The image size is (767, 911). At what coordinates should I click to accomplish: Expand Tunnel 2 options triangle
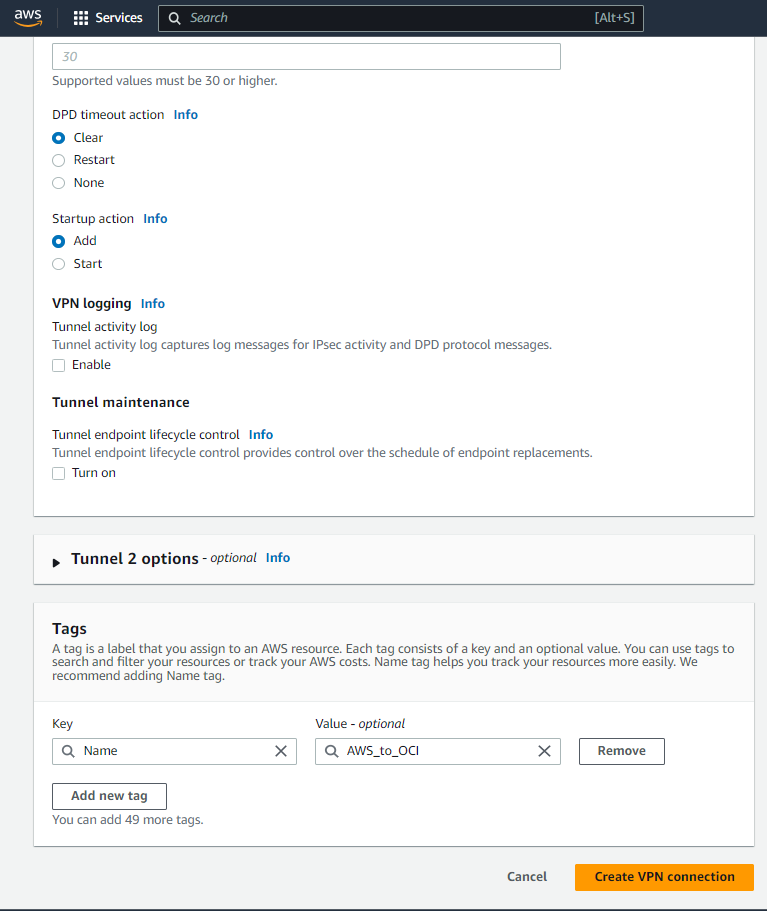pos(57,560)
